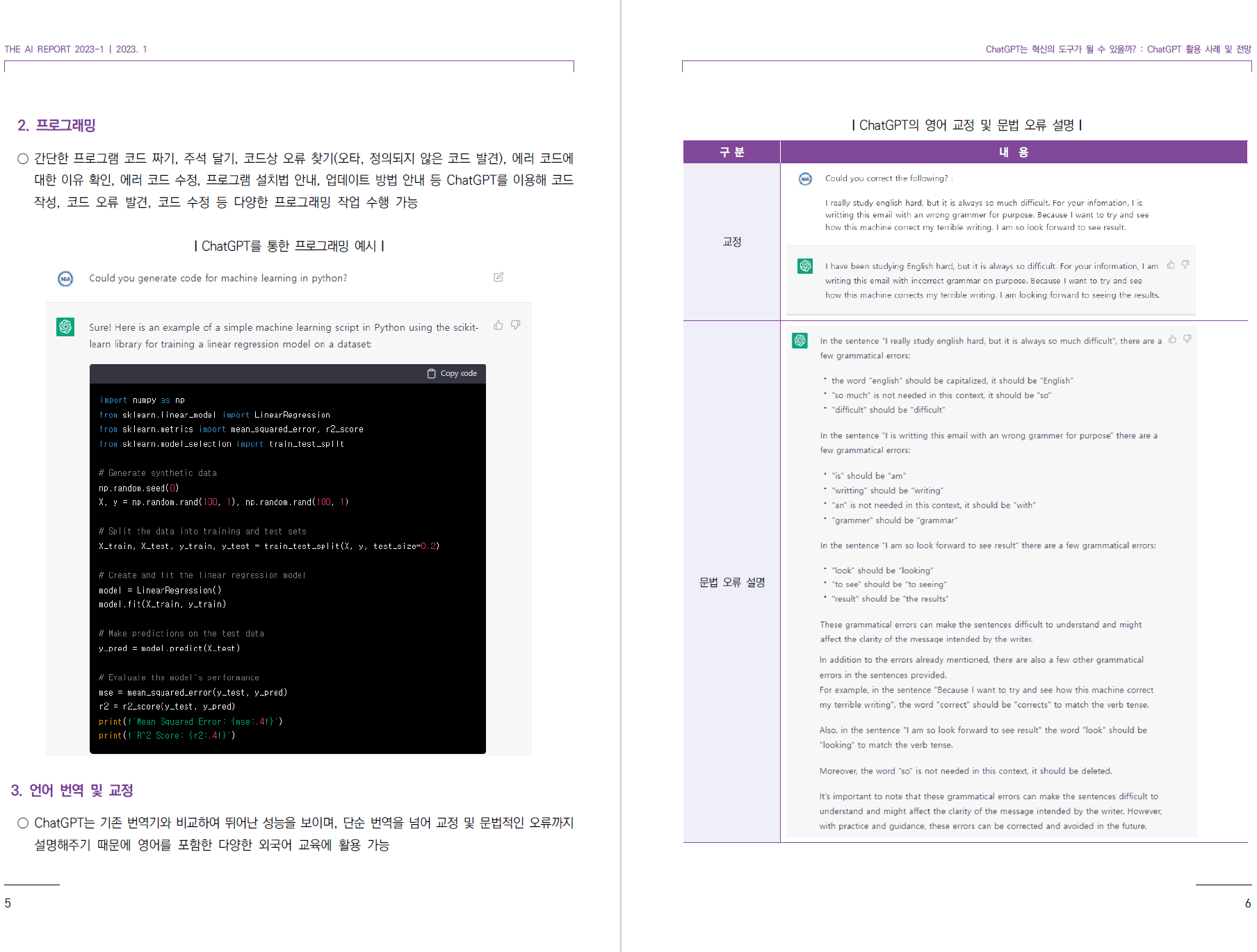
Task: Click the ChatGPT logo beside the grammar explanation
Action: coord(800,340)
